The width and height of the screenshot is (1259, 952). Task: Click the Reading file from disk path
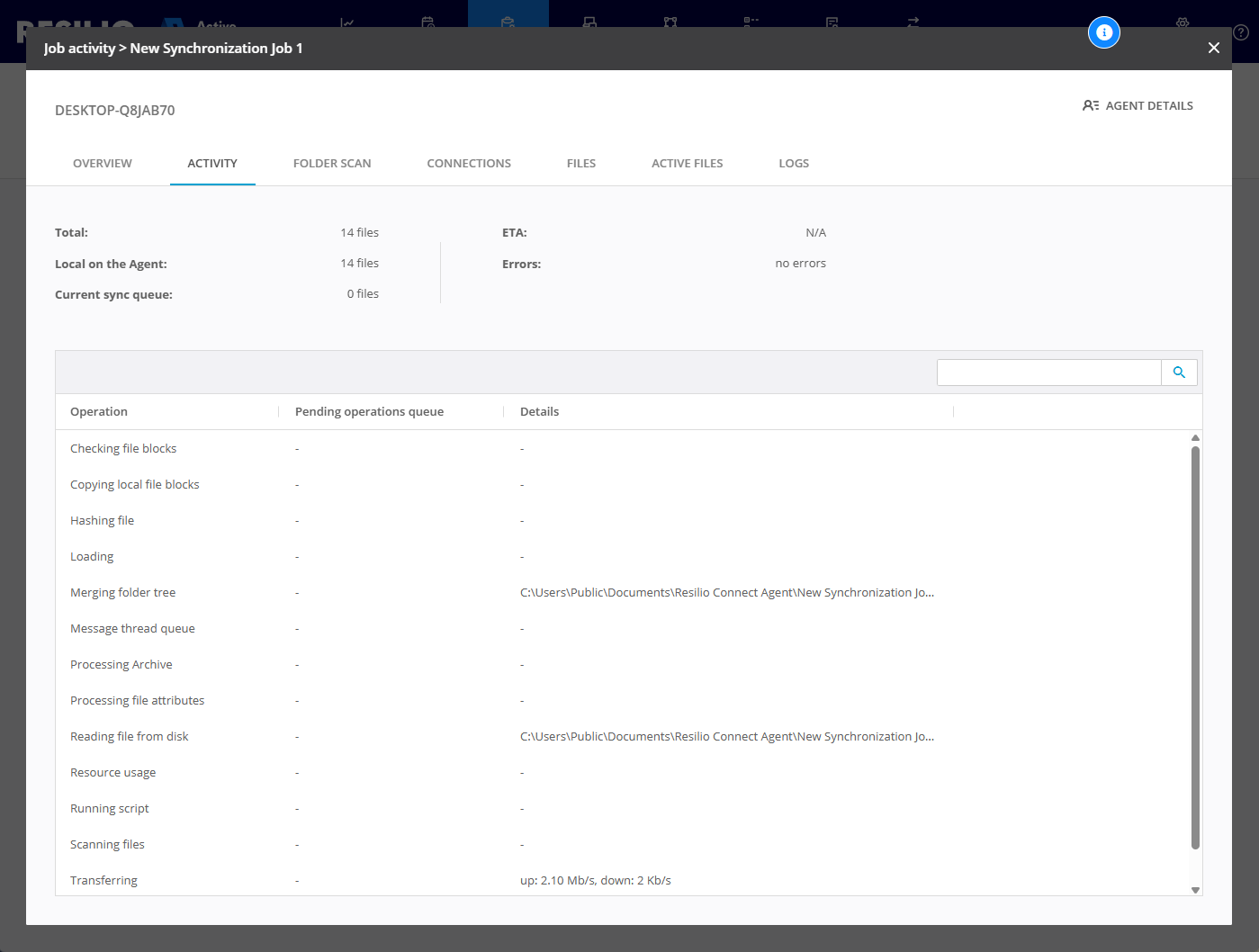point(726,737)
